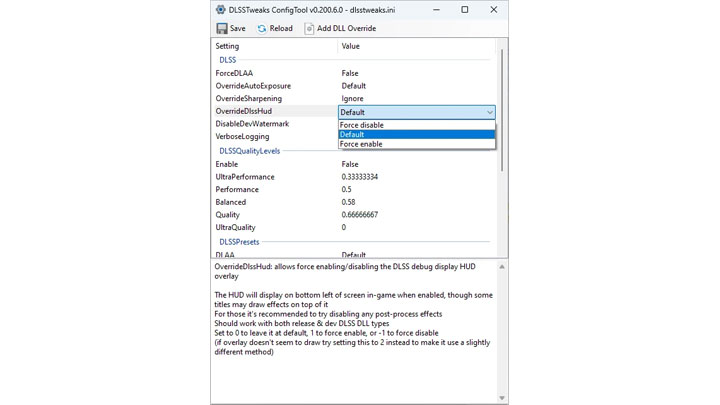Select the Performance setting row

pos(237,189)
